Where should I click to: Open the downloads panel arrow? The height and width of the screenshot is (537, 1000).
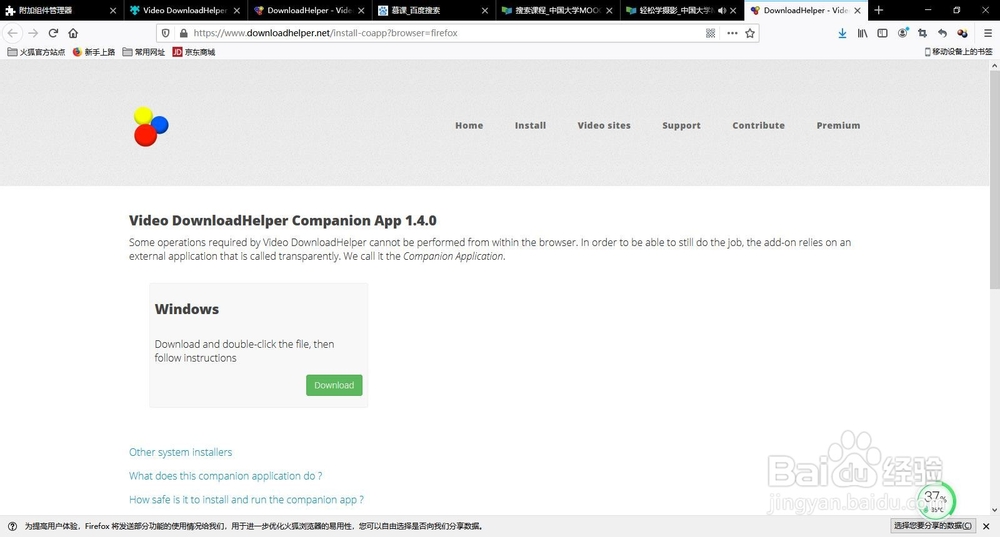[842, 33]
